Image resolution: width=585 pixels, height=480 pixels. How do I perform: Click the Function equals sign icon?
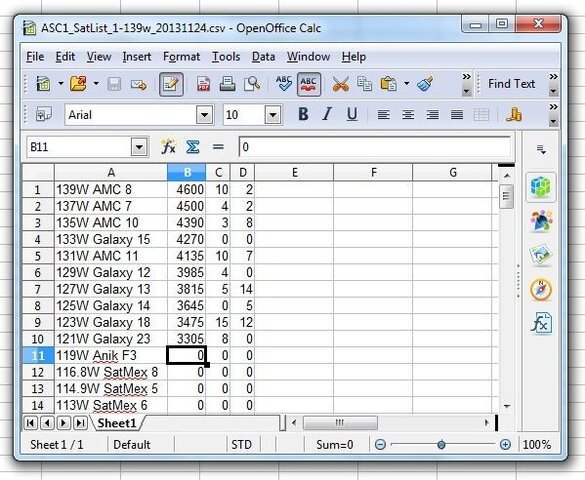[x=218, y=147]
